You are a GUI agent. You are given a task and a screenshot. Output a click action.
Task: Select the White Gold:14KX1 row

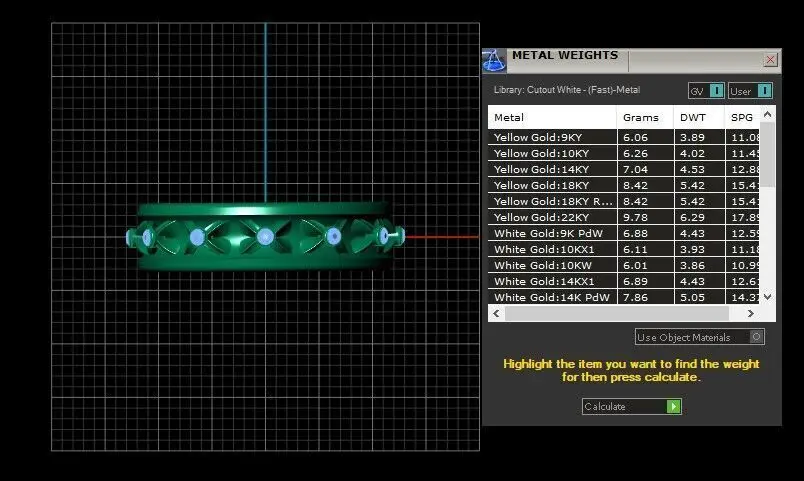pos(624,281)
